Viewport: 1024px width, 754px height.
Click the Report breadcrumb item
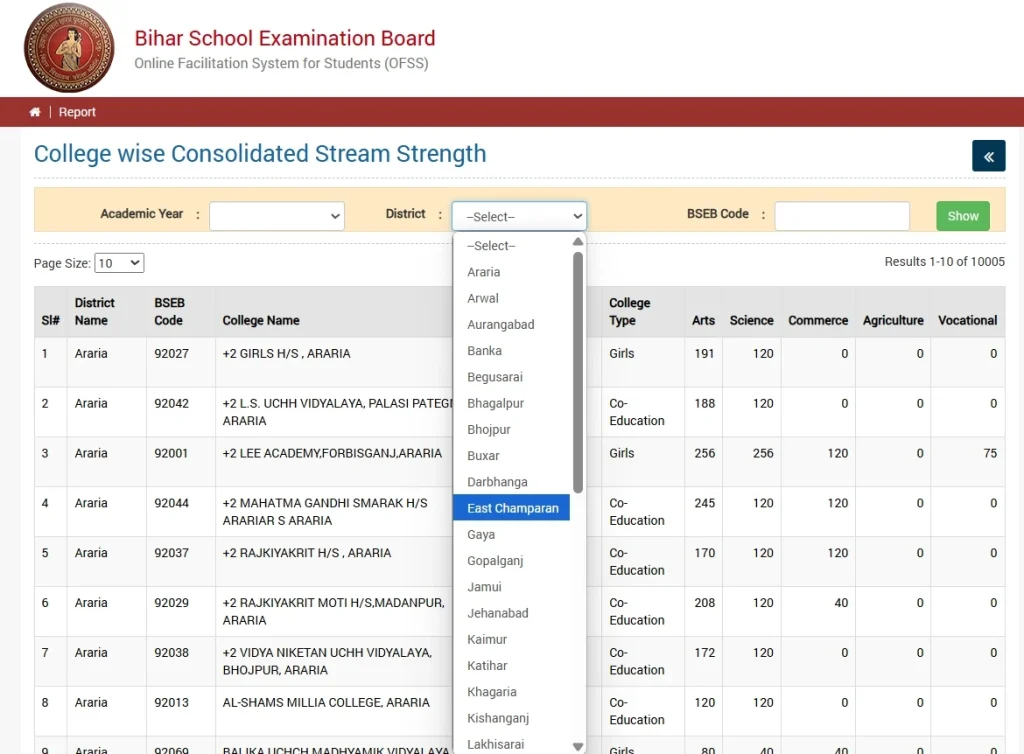[x=77, y=111]
